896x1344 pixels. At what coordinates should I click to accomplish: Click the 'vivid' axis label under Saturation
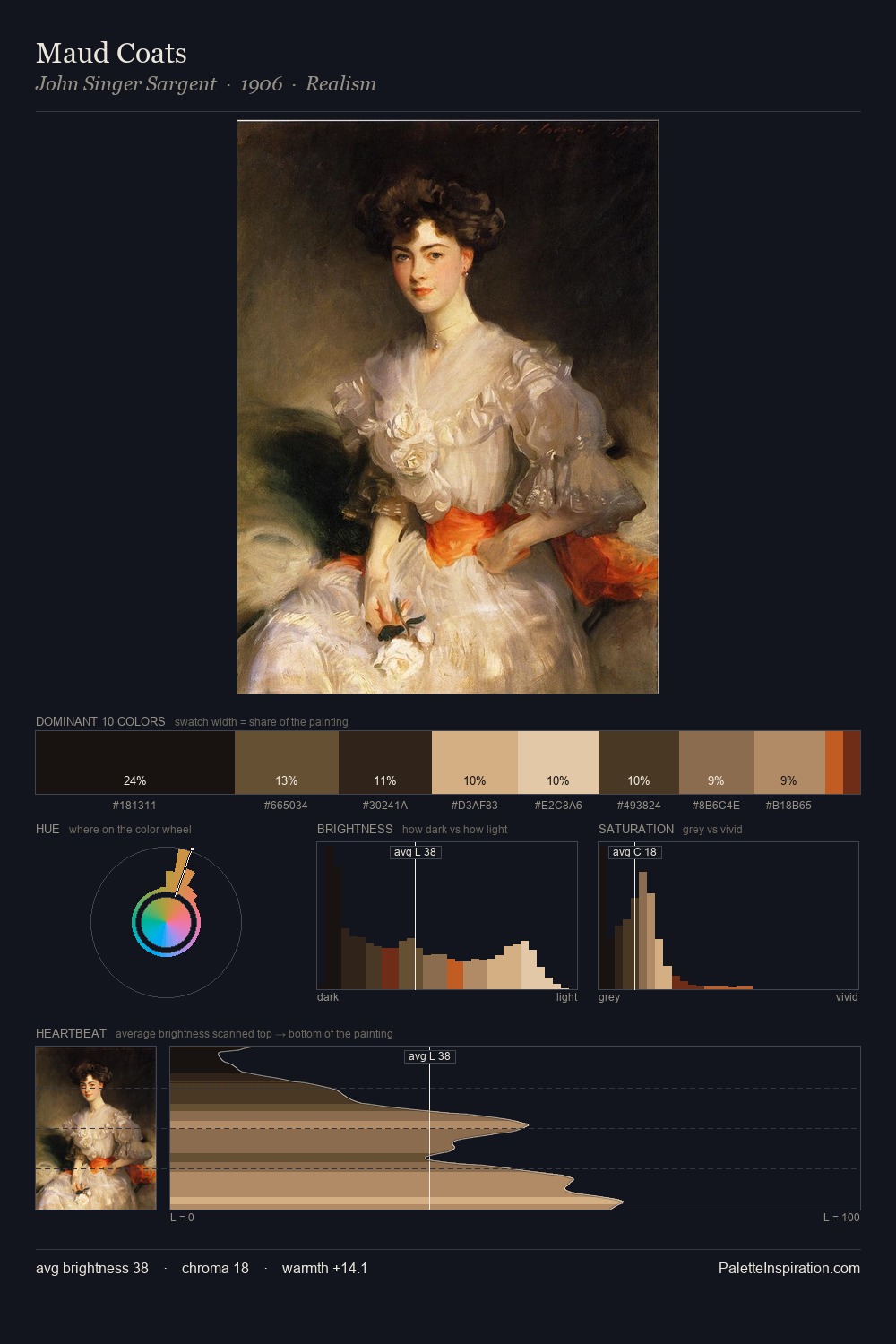(847, 996)
